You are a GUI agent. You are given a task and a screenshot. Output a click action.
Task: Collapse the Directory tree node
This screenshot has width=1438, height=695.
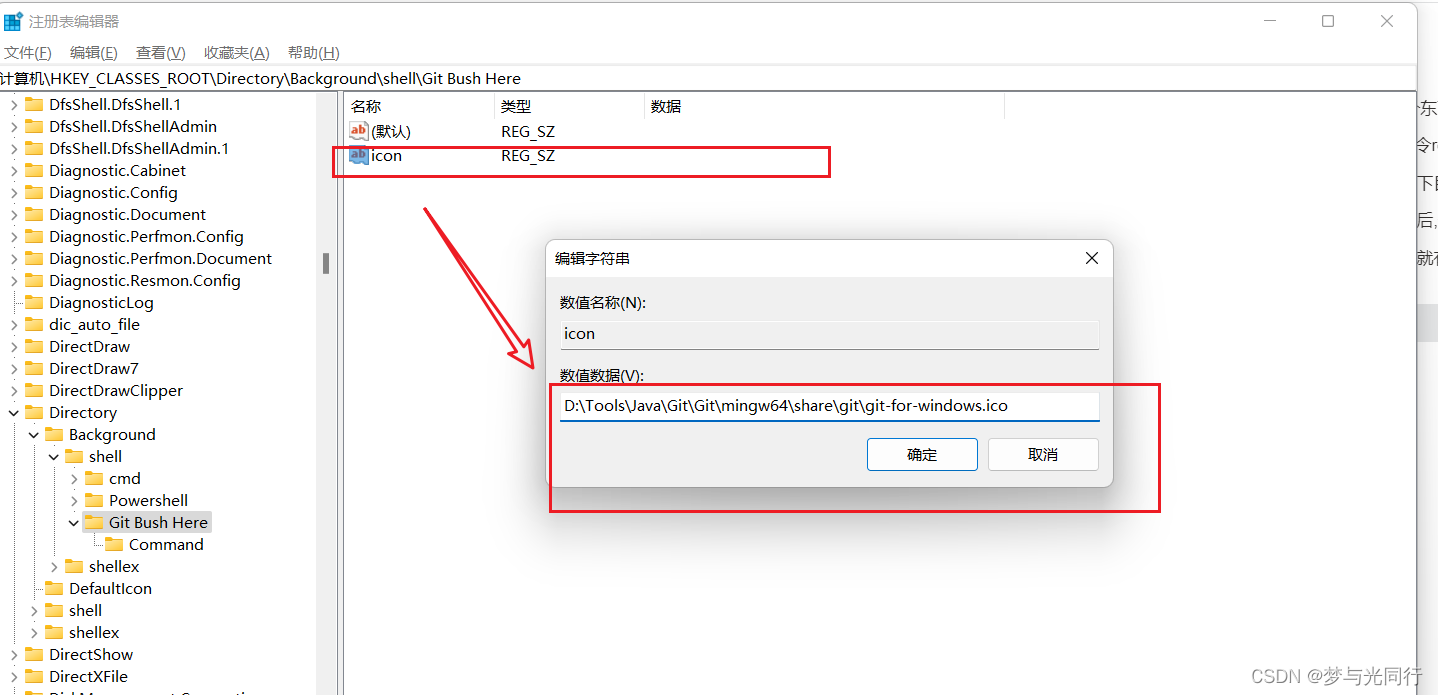tap(14, 412)
